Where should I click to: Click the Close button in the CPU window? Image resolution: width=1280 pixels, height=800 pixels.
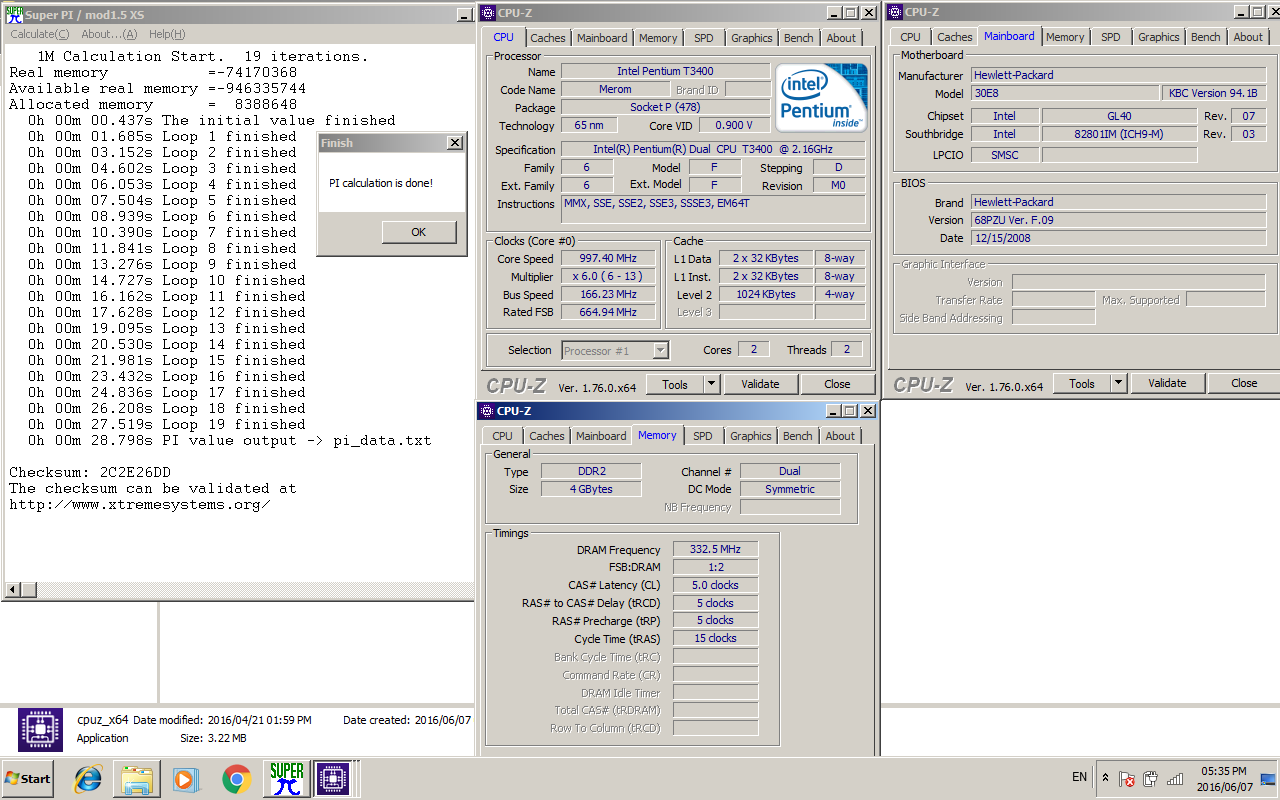838,384
